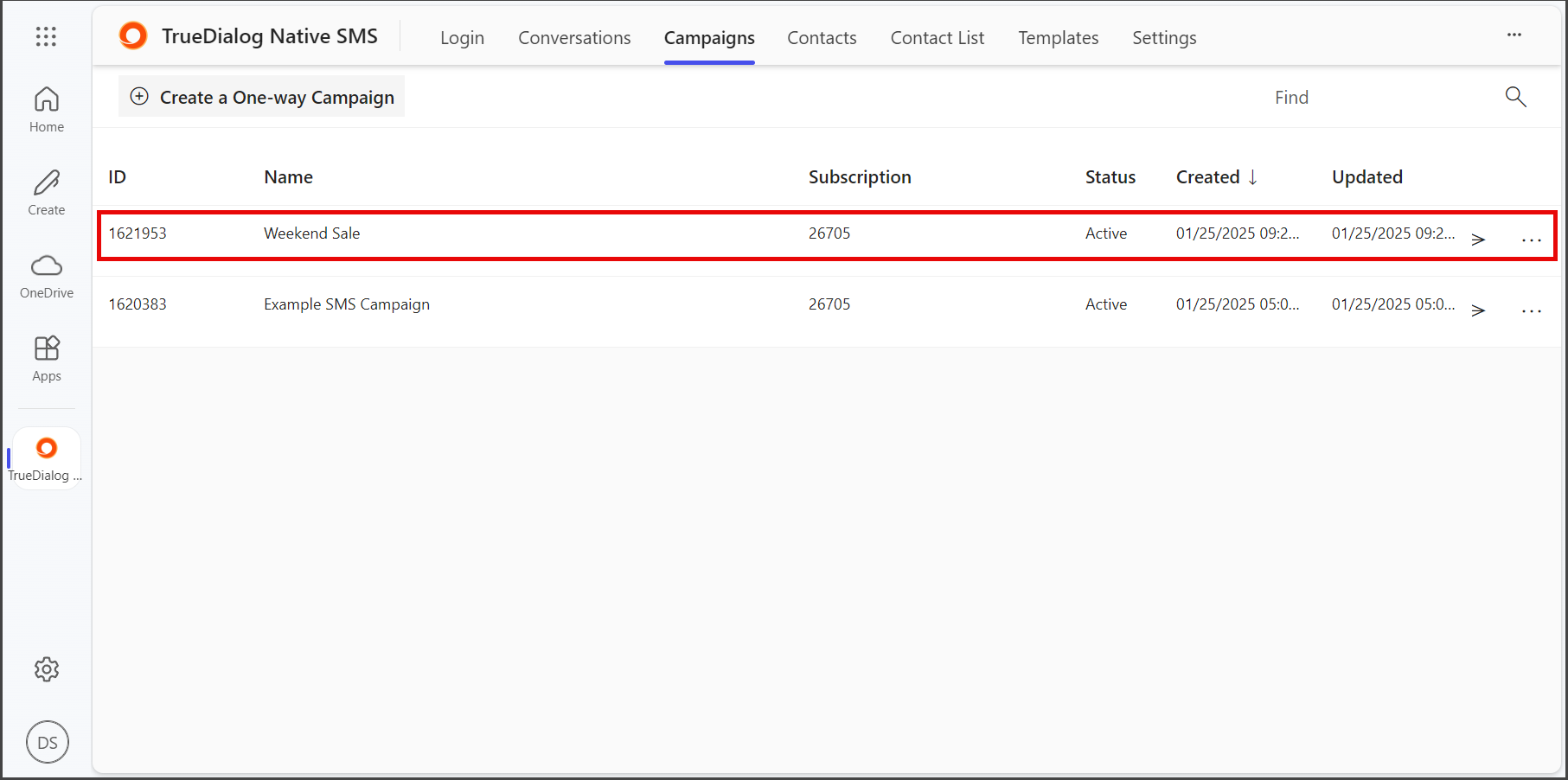This screenshot has height=780, width=1568.
Task: Open the Create pencil icon
Action: pyautogui.click(x=47, y=193)
